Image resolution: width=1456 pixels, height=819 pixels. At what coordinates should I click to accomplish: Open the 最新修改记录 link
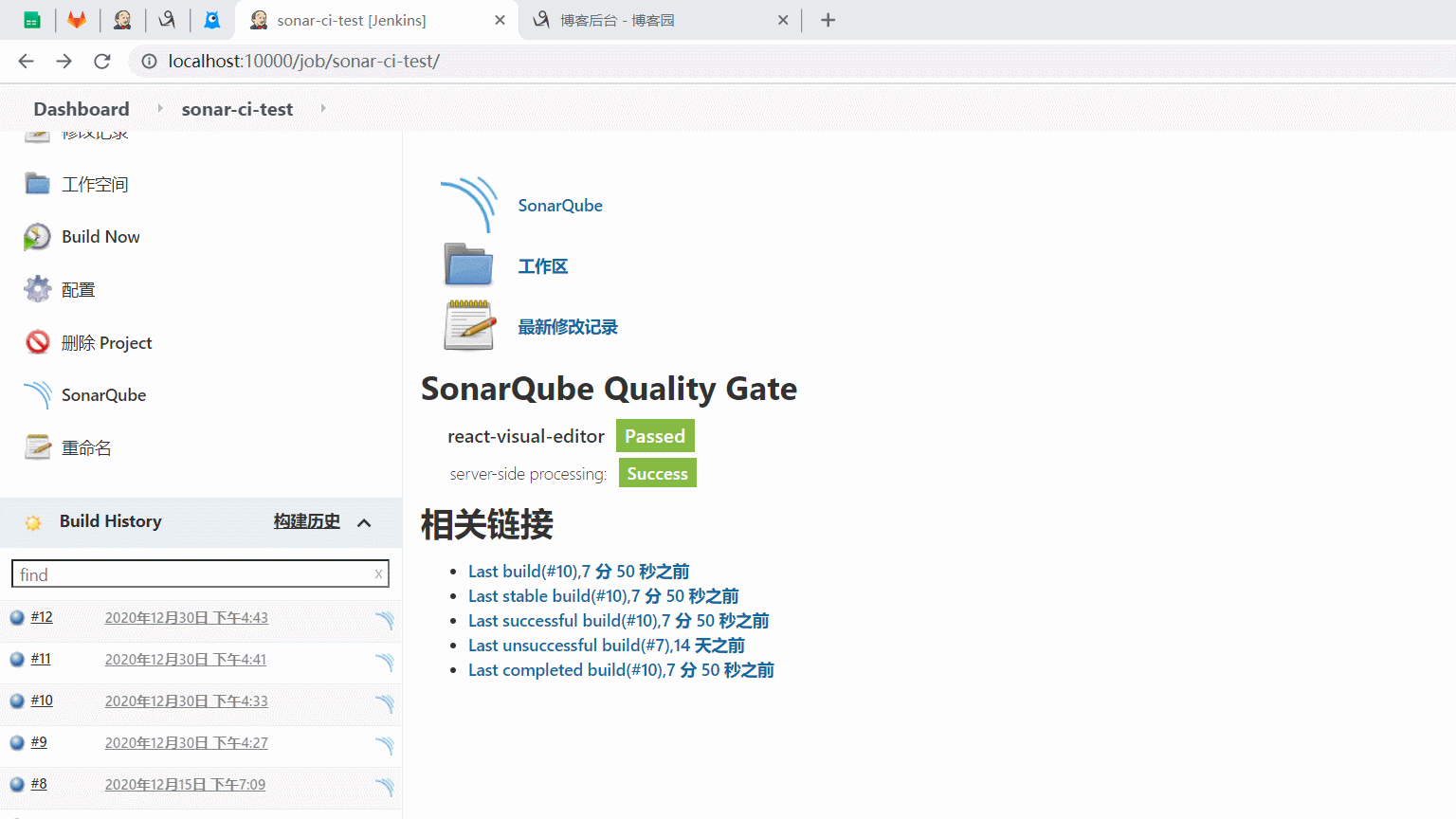568,327
